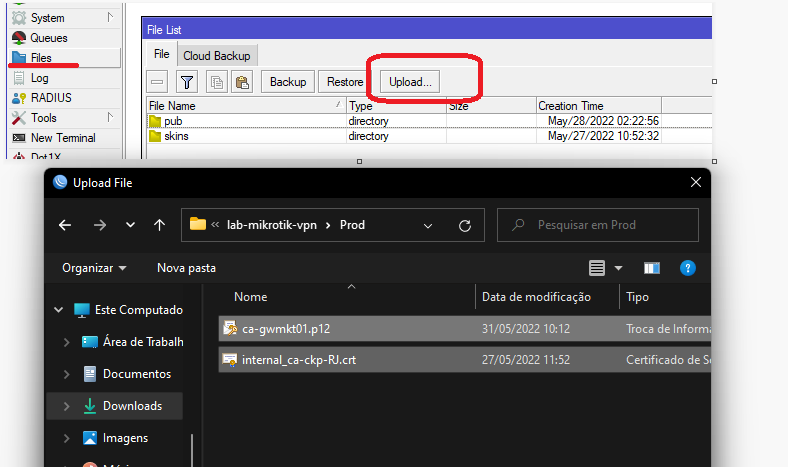
Task: Click the New Terminal screen icon
Action: pos(19,138)
